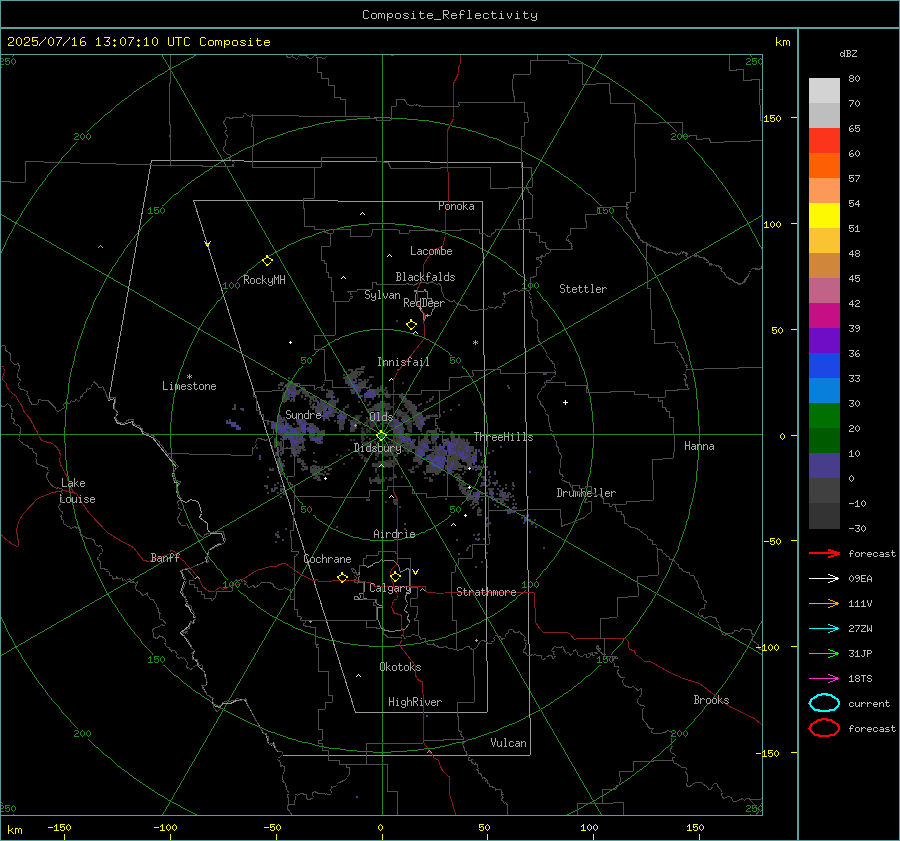Click the Brooks town label
This screenshot has width=900, height=841.
coord(711,700)
